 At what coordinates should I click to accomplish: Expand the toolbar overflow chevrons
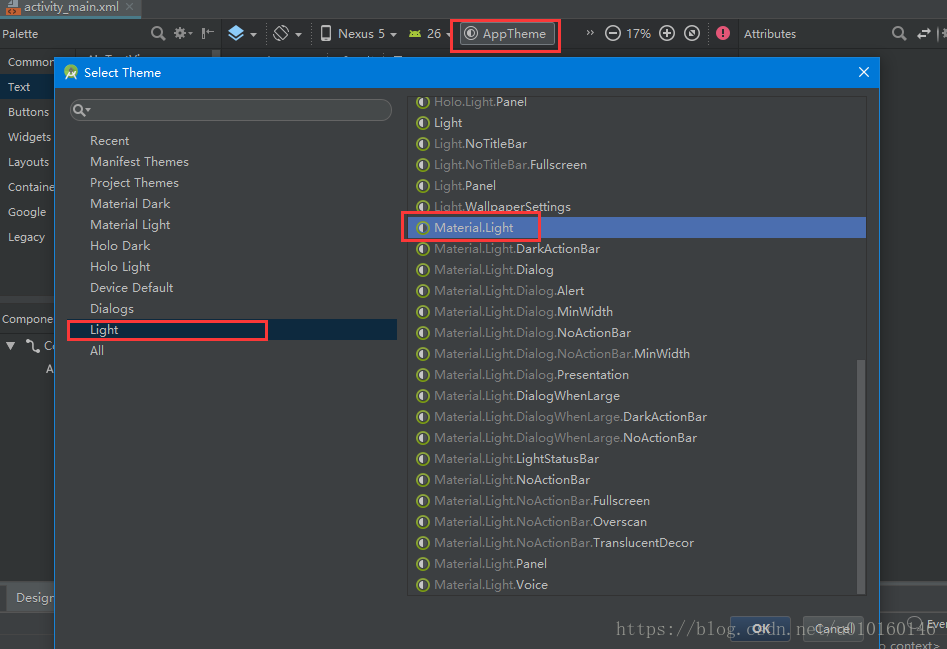pos(590,33)
